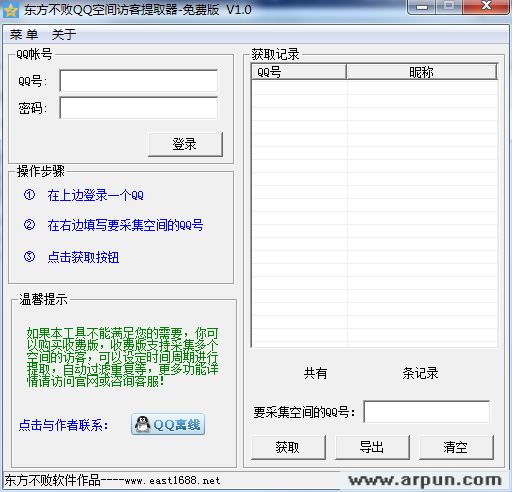Click the 共有 record count label

315,373
